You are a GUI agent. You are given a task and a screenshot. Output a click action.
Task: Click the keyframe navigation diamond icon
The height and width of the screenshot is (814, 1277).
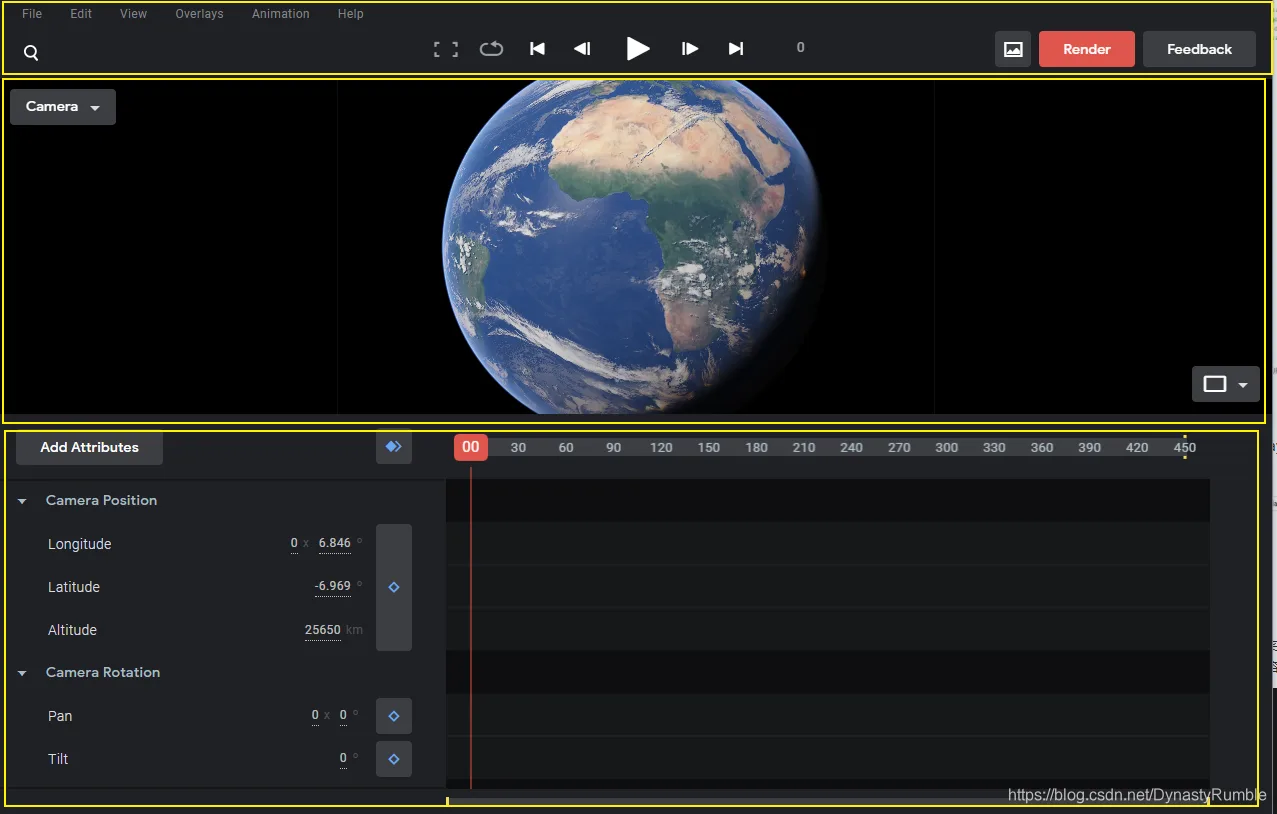pos(394,447)
